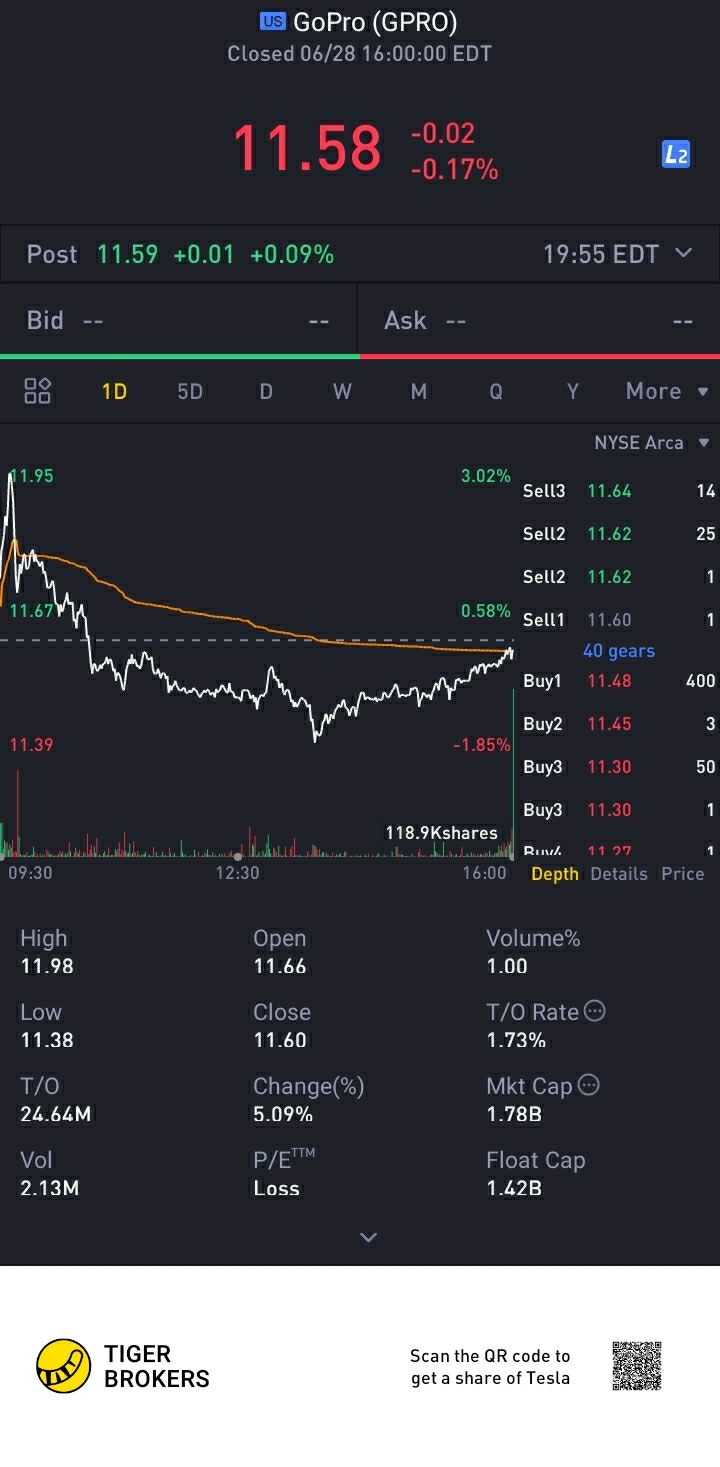Tap the US market flag badge
The width and height of the screenshot is (720, 1467).
coord(272,21)
